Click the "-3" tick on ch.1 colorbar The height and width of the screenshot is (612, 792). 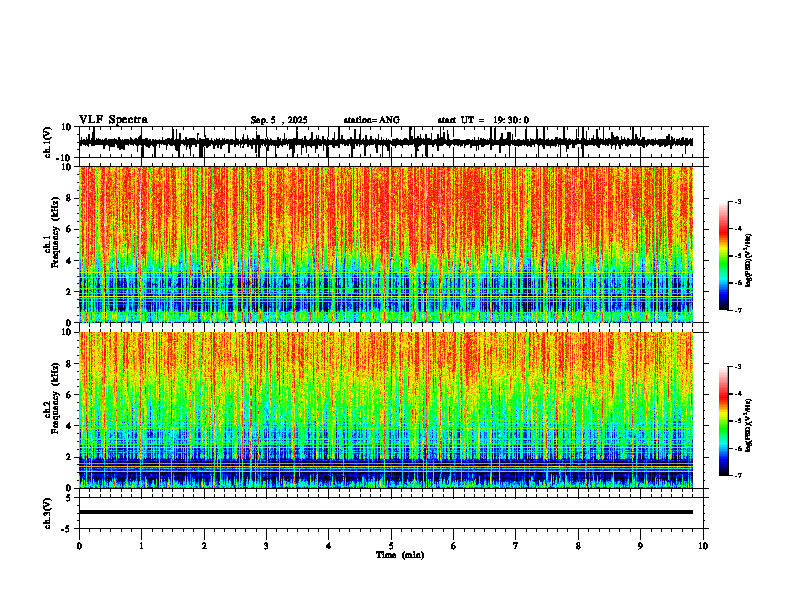point(738,201)
